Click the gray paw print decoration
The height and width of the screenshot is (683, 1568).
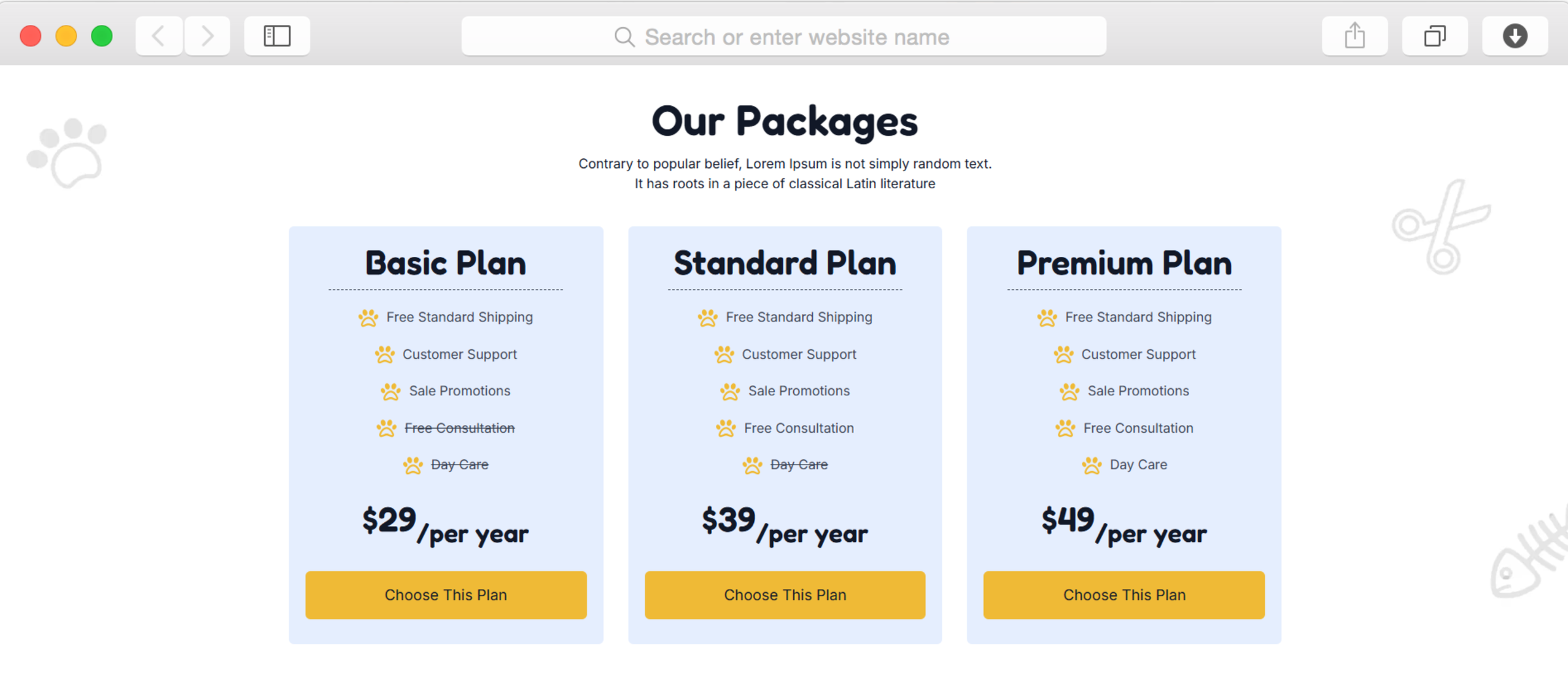coord(68,152)
